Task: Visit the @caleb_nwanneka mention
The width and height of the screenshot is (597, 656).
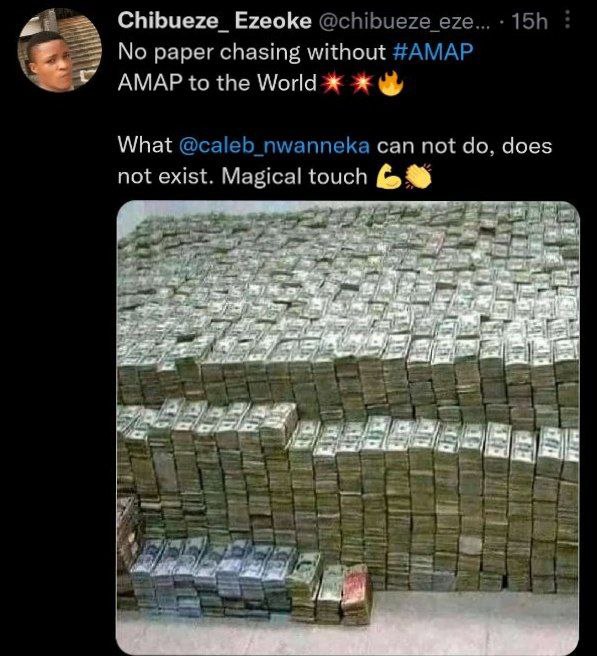Action: point(274,146)
